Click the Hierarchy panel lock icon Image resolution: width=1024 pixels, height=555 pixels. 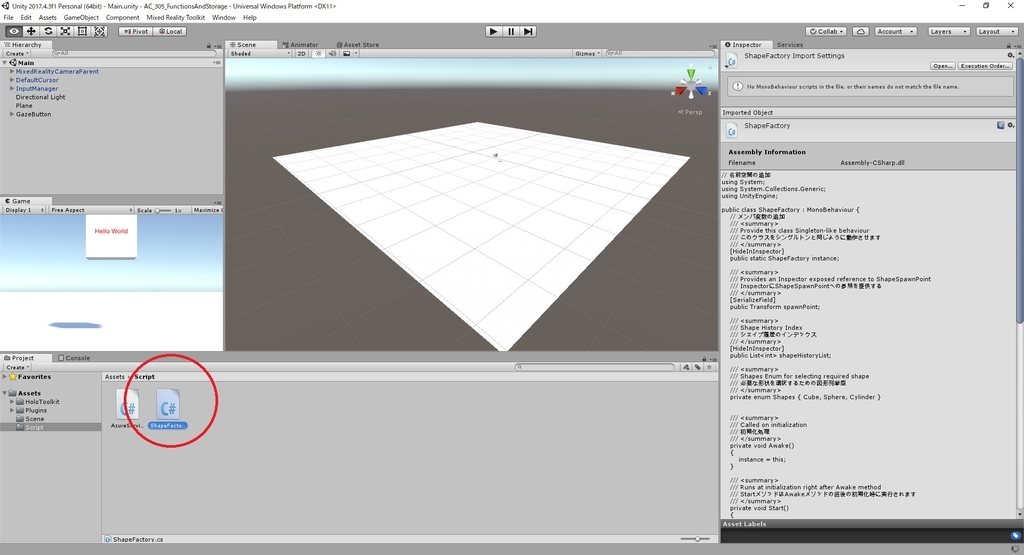pyautogui.click(x=209, y=45)
